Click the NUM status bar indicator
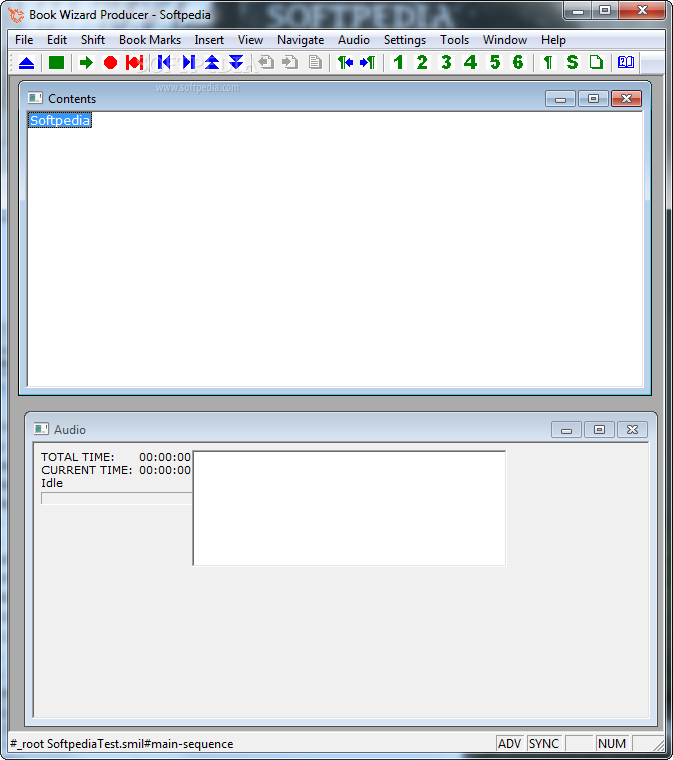This screenshot has width=673, height=760. point(611,744)
